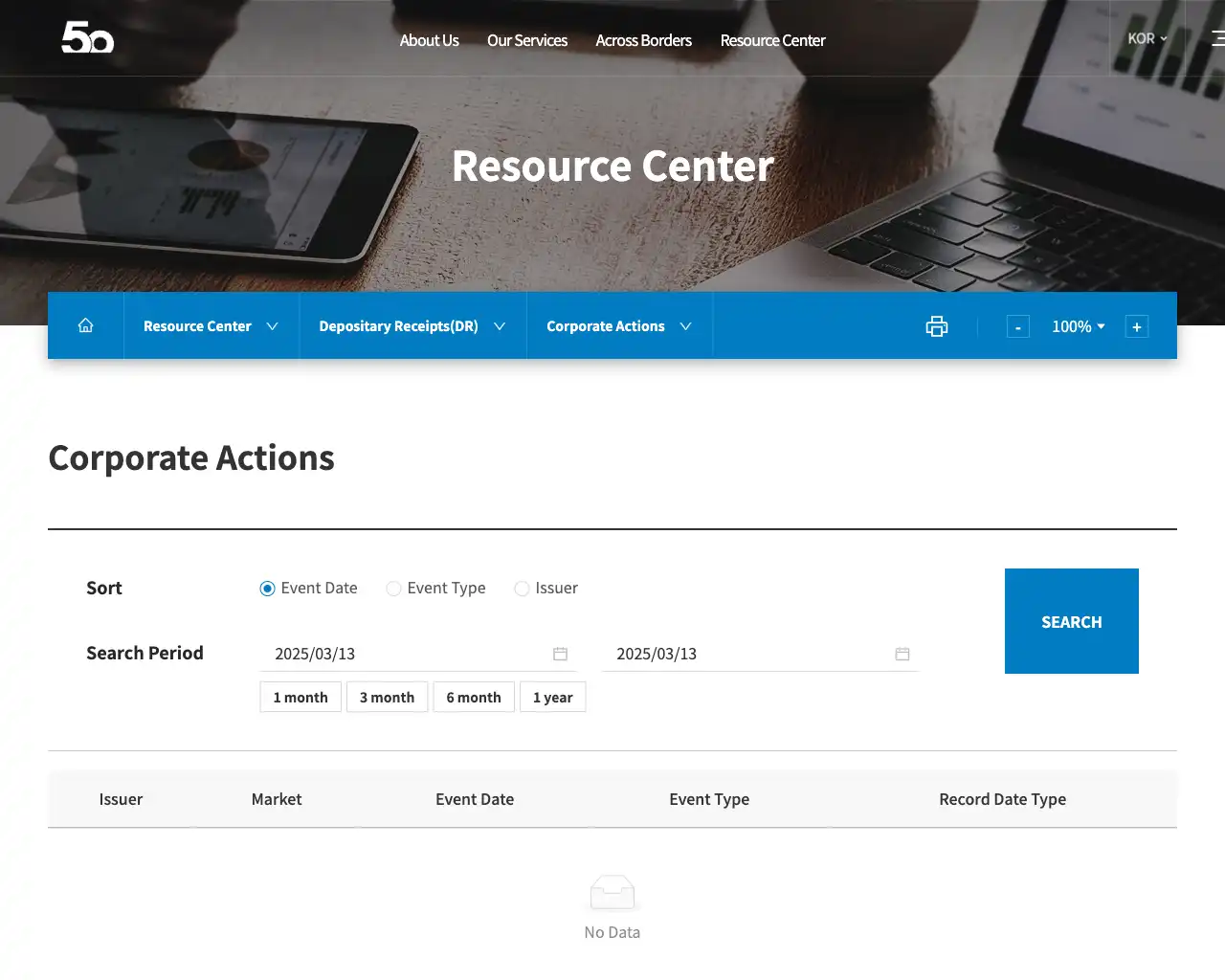1225x980 pixels.
Task: Open the calendar picker for the start date
Action: [x=561, y=654]
